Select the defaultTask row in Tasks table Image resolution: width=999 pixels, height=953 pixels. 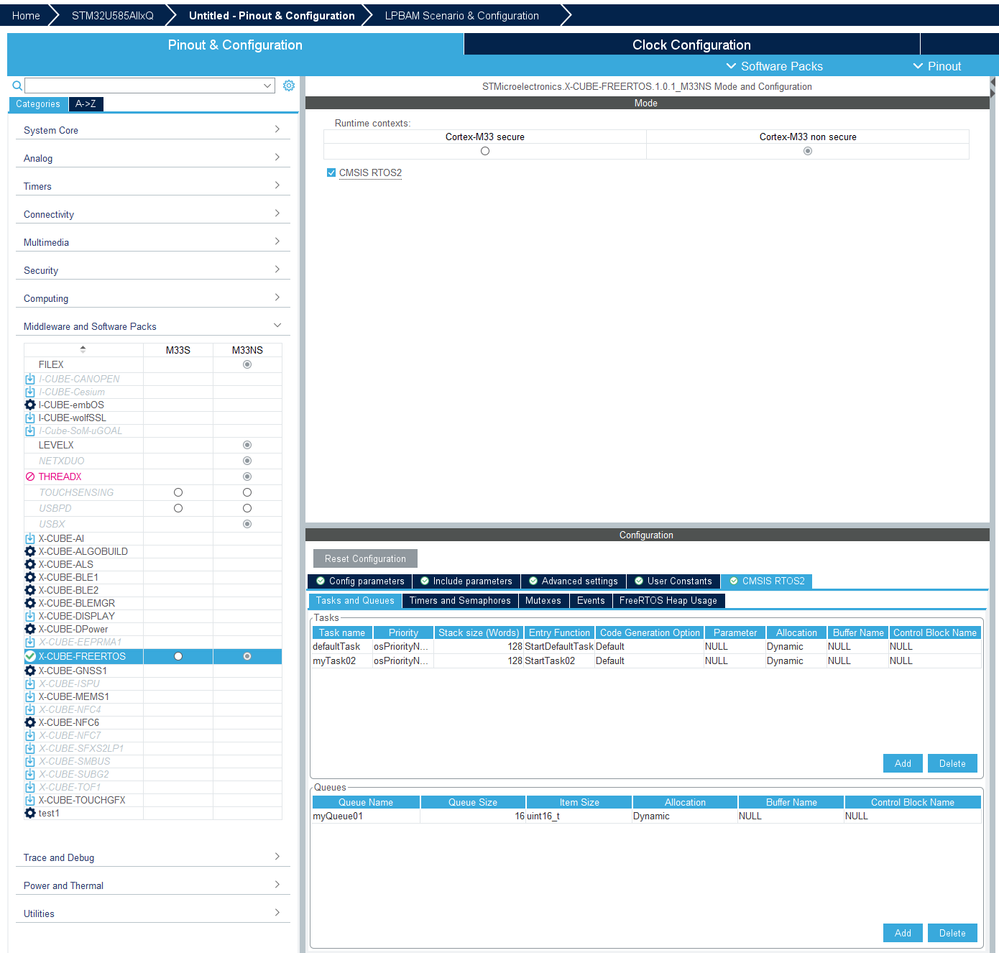(x=646, y=646)
